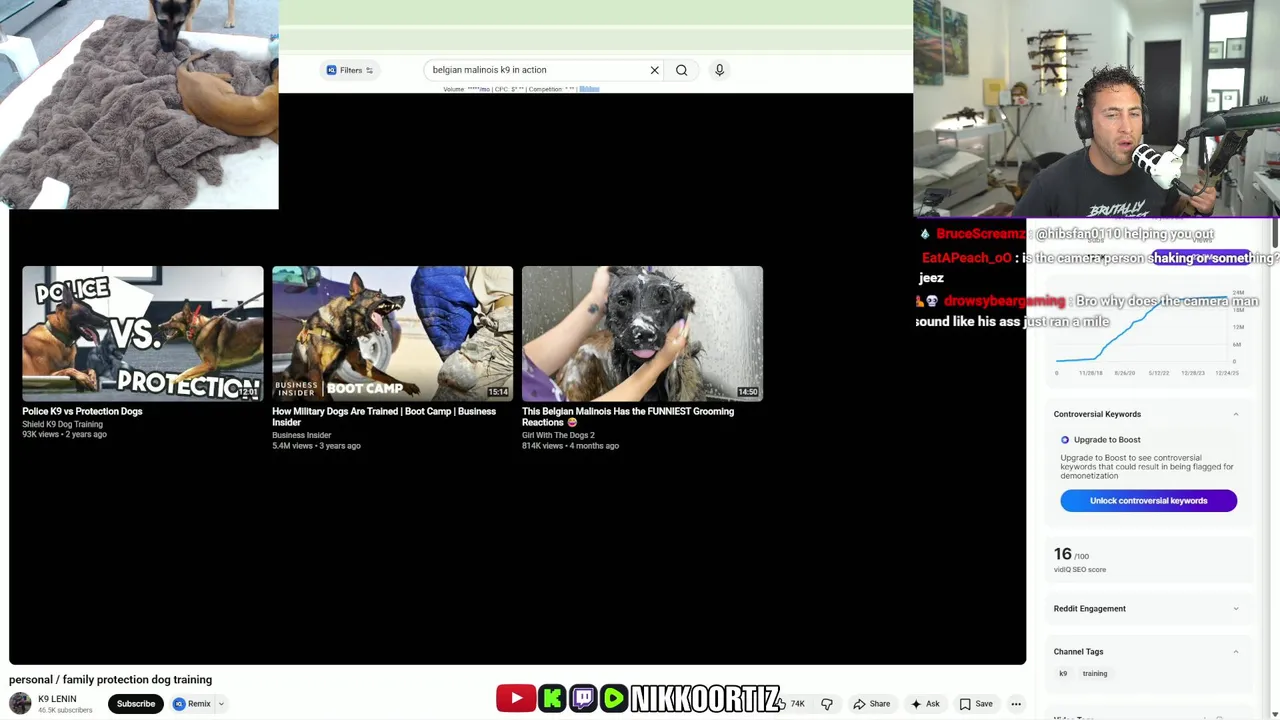The height and width of the screenshot is (720, 1280).
Task: Start voice search with microphone icon
Action: tap(719, 70)
